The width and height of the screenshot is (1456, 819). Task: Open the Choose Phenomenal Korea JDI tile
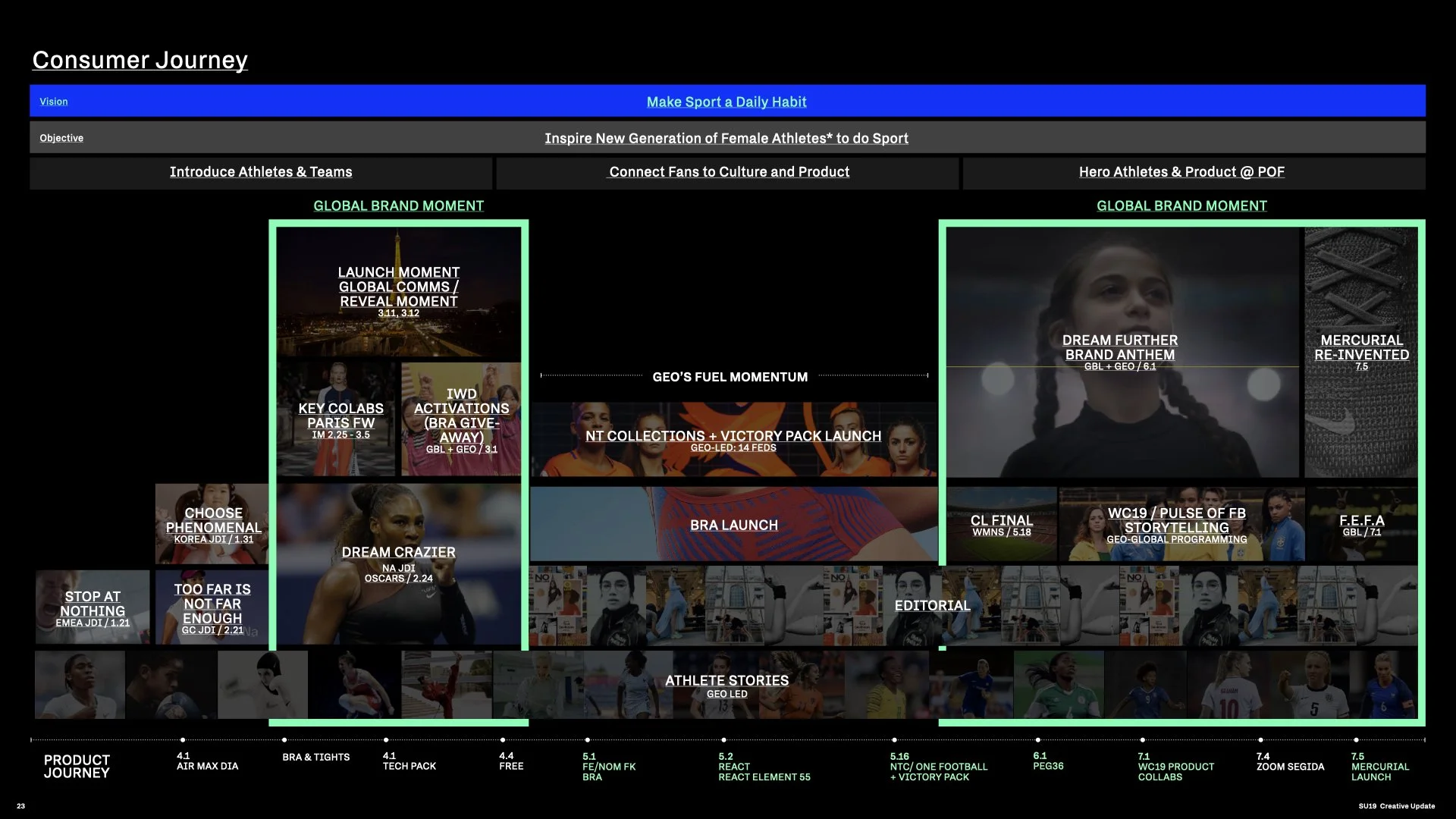(213, 525)
